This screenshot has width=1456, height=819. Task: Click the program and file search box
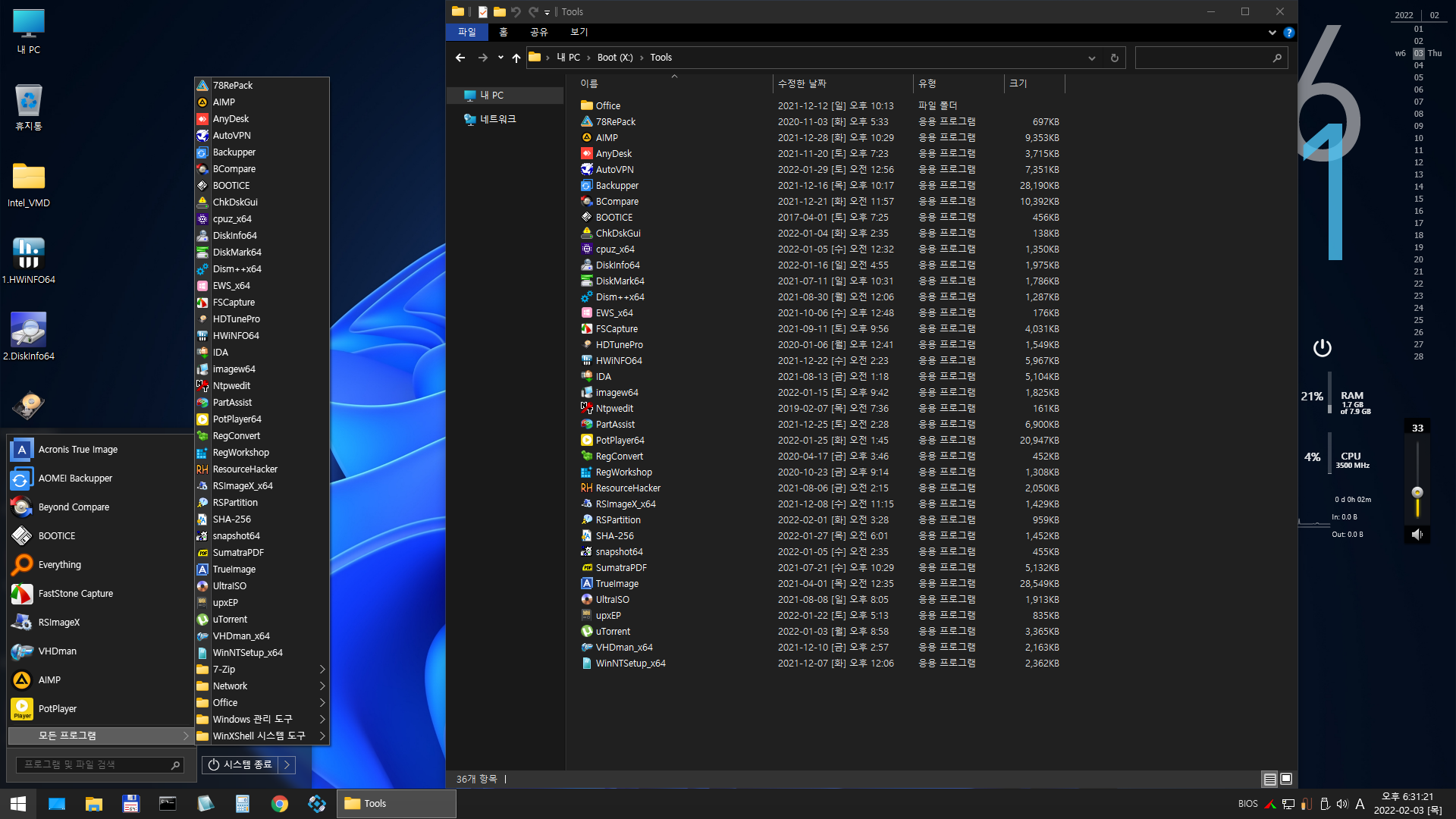pyautogui.click(x=100, y=765)
